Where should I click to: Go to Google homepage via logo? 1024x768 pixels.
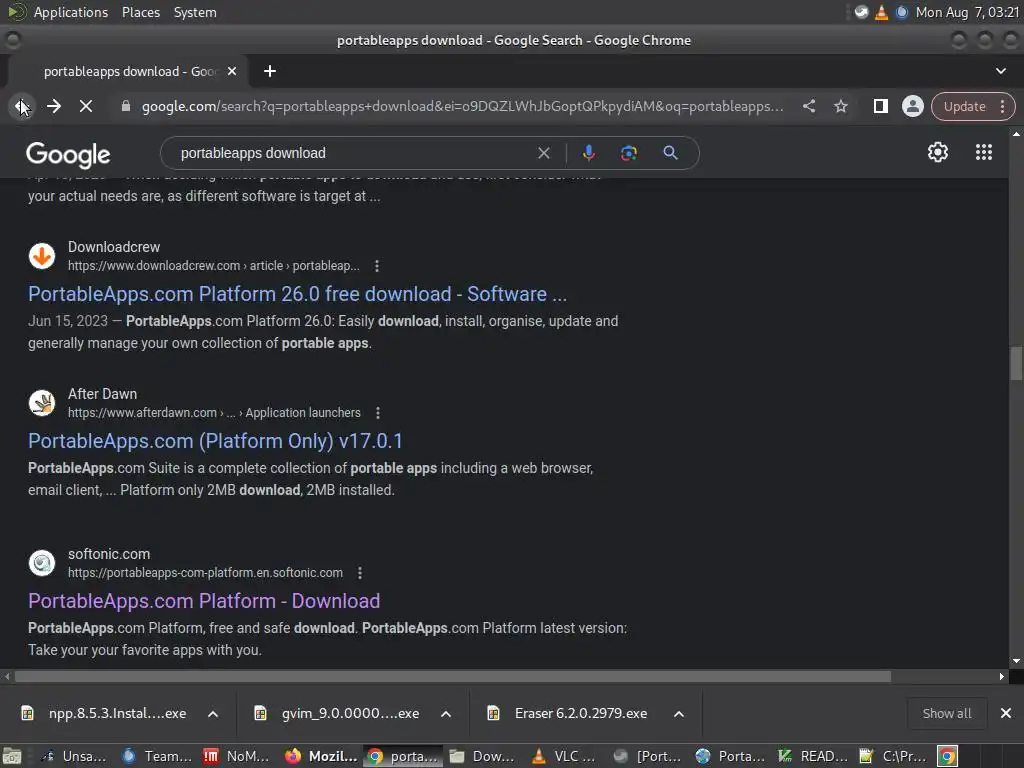pos(68,155)
